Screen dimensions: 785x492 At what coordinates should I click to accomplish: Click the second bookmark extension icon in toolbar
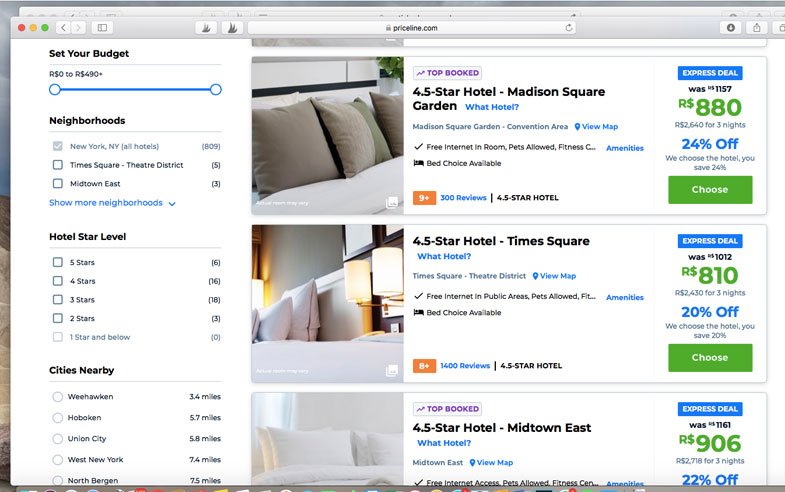coord(232,28)
